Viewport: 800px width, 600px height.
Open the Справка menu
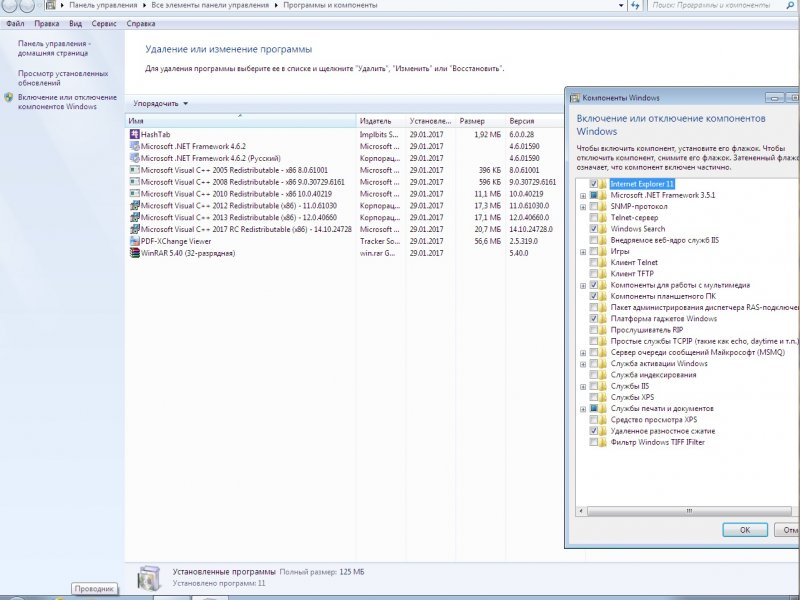tap(141, 23)
